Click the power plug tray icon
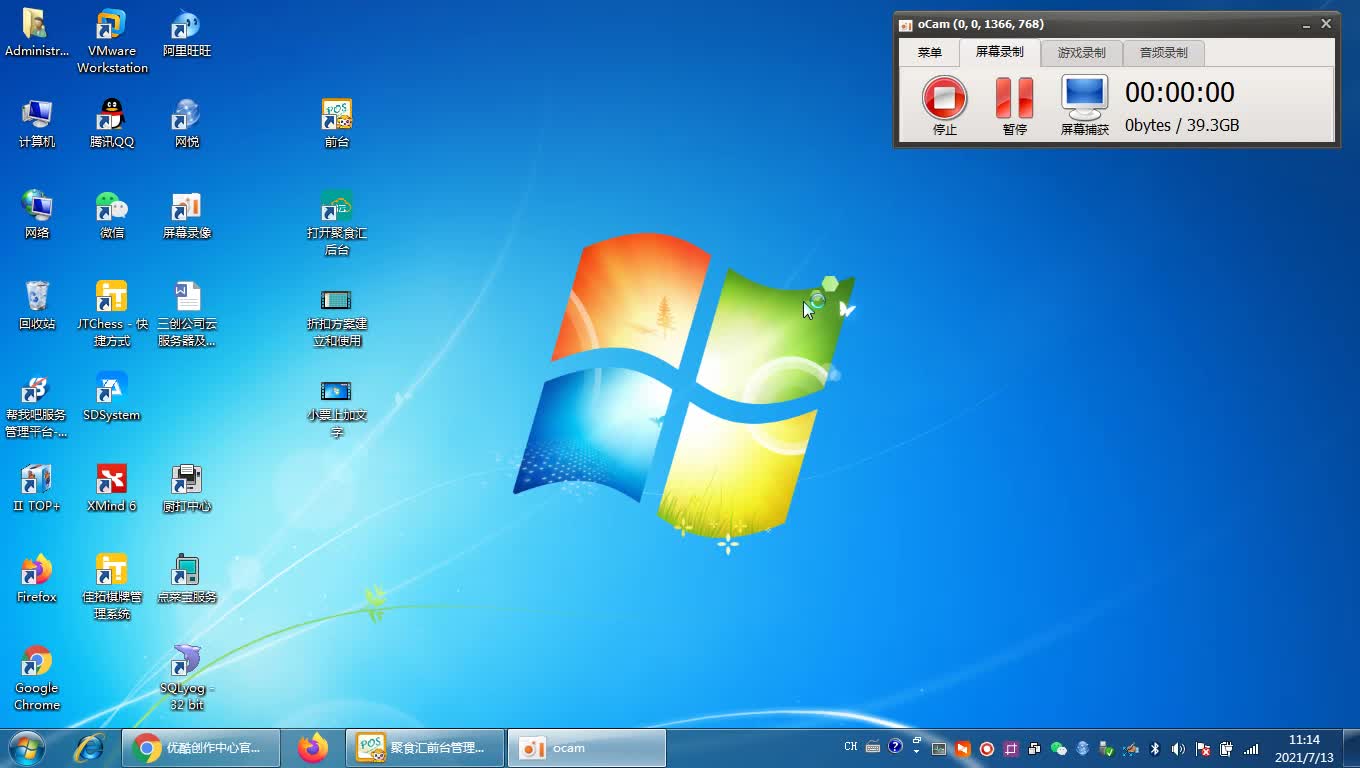 [x=1227, y=748]
